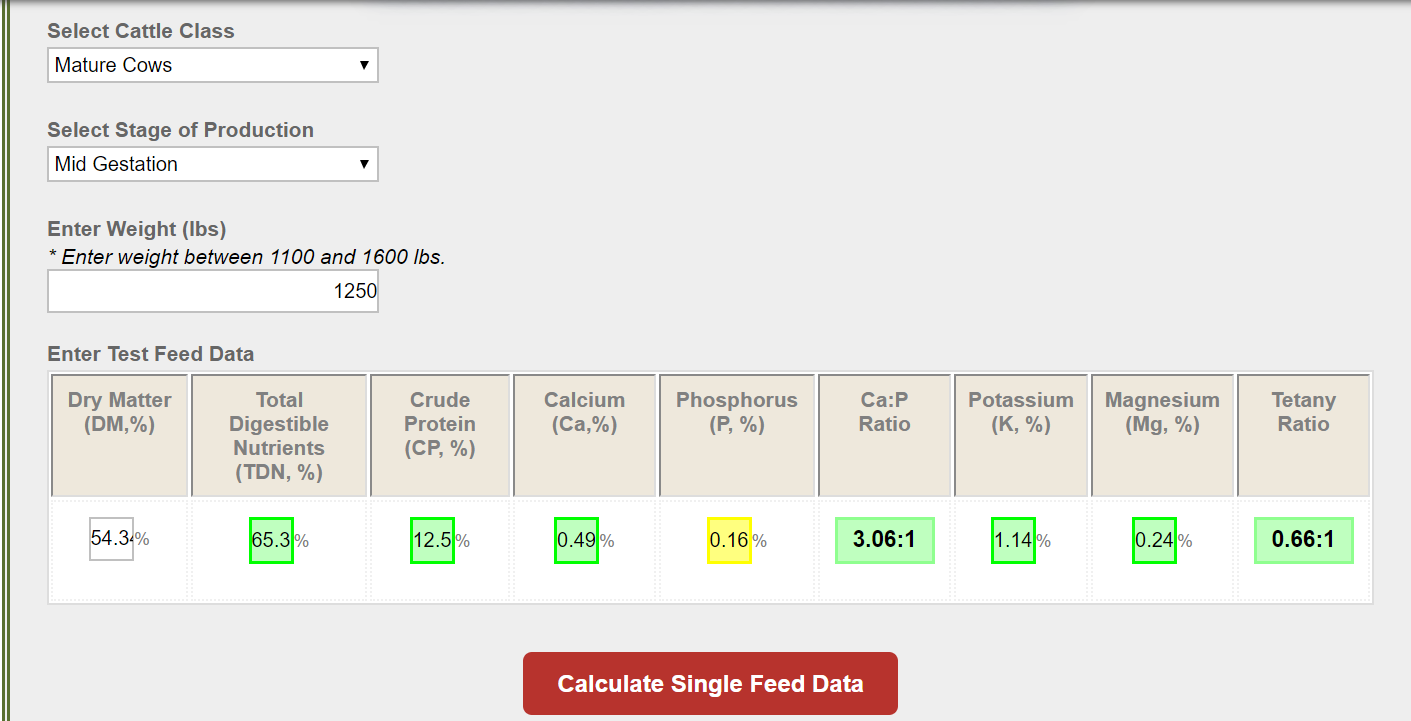The image size is (1411, 721).
Task: Edit the Dry Matter percentage field
Action: pos(111,538)
